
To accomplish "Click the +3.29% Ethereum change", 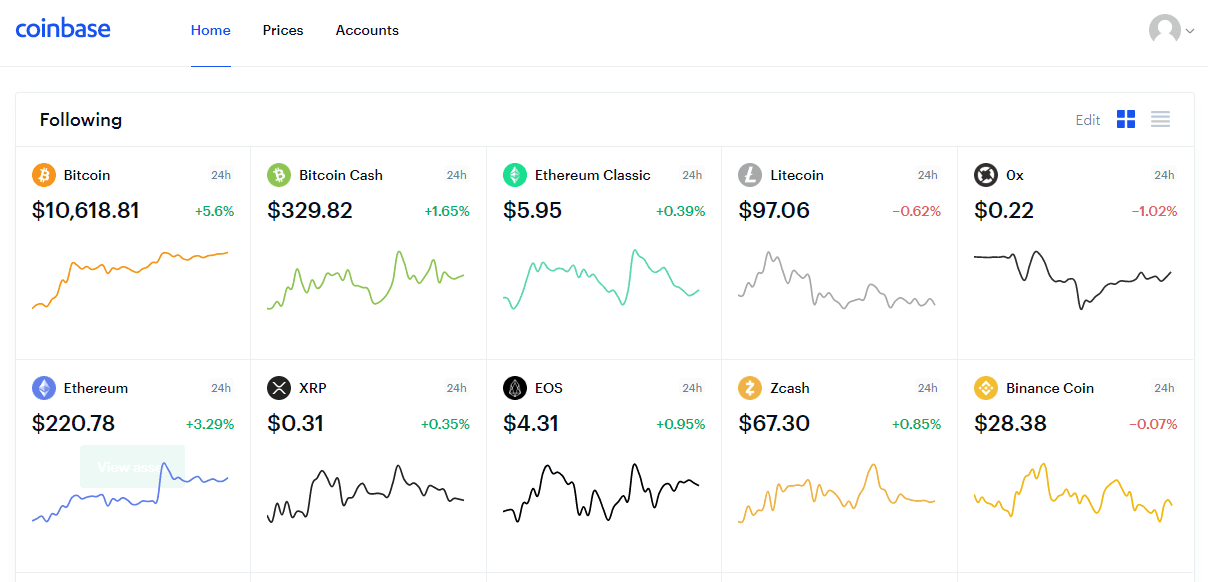I will pos(210,424).
